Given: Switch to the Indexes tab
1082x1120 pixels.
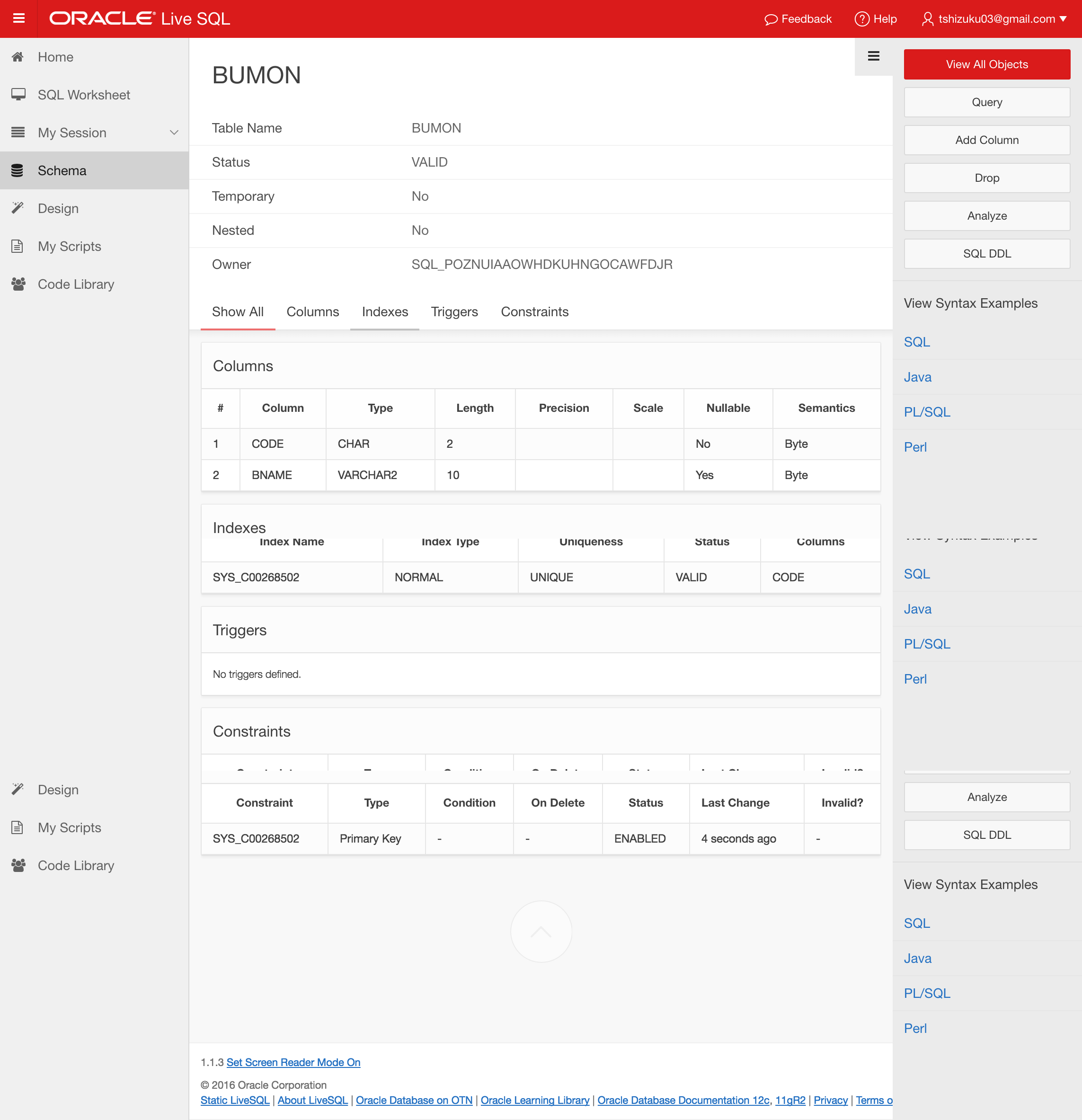Looking at the screenshot, I should (x=384, y=312).
